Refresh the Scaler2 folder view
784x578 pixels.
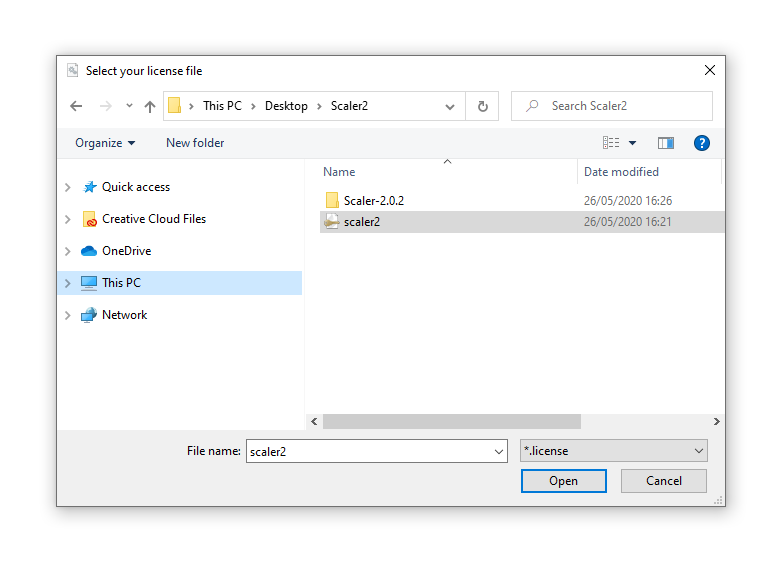point(482,106)
